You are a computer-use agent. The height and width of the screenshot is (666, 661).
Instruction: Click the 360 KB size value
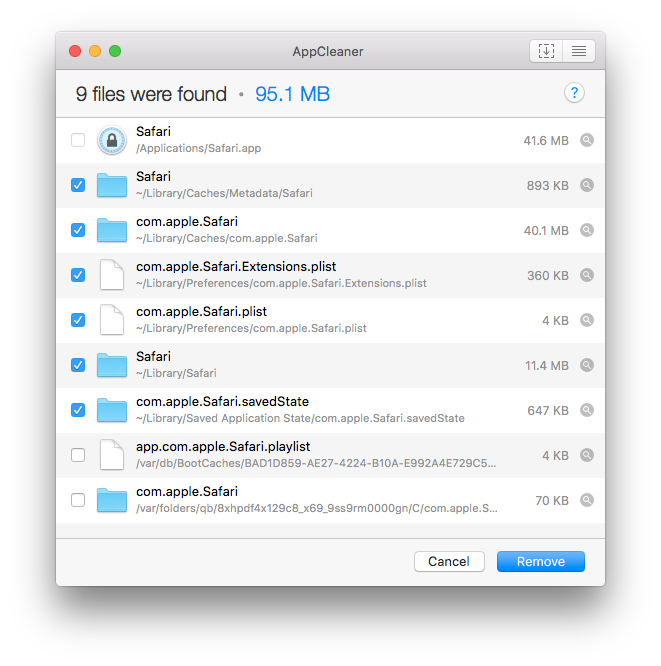[x=548, y=276]
